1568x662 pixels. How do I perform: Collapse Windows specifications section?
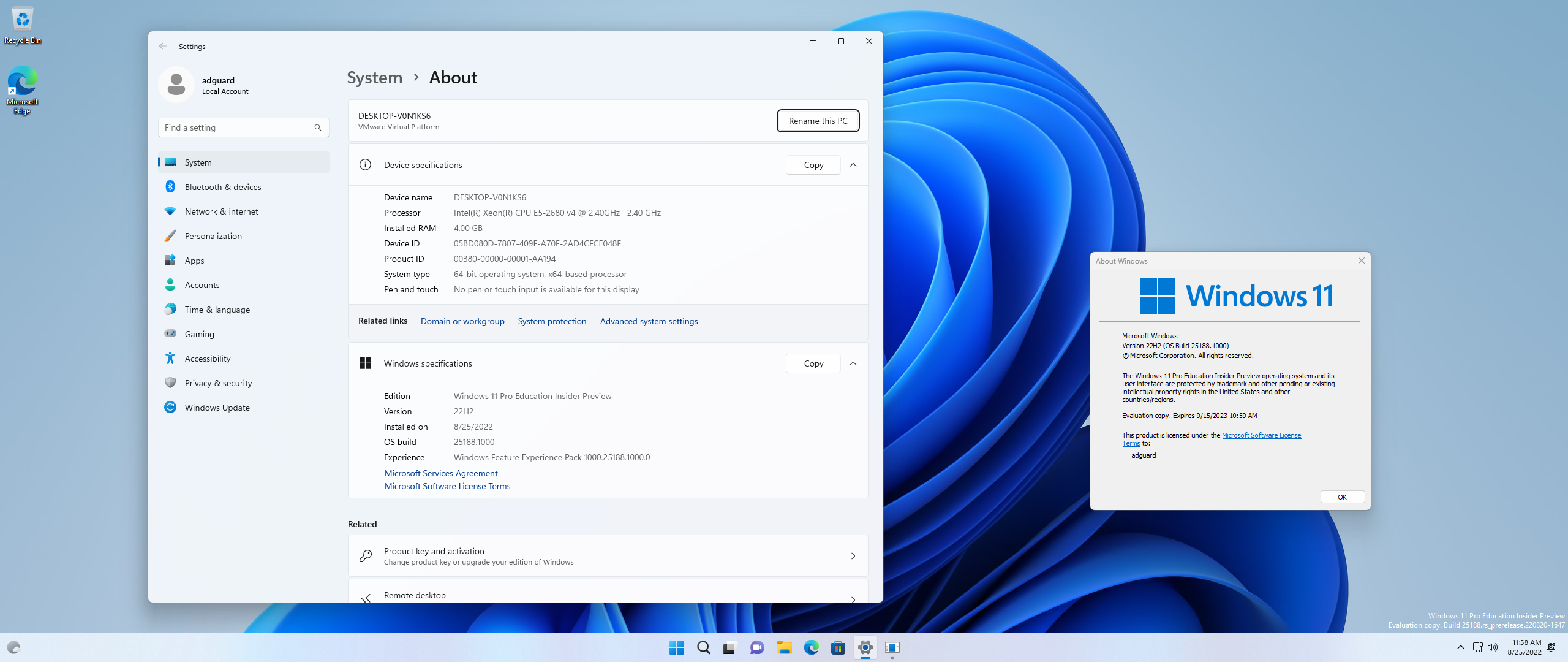[x=853, y=363]
